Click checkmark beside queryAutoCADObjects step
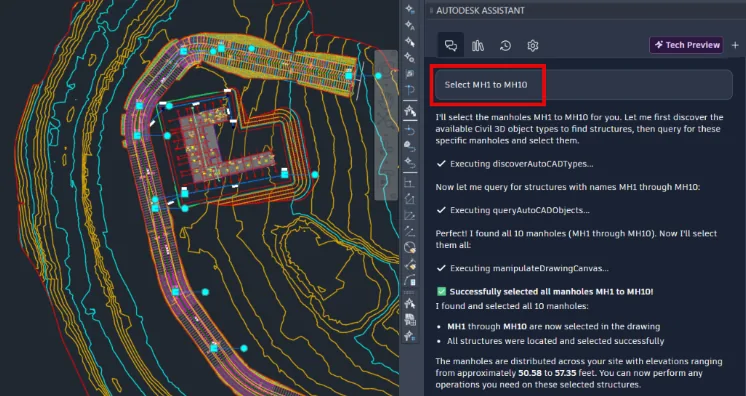Image resolution: width=746 pixels, height=396 pixels. click(441, 210)
